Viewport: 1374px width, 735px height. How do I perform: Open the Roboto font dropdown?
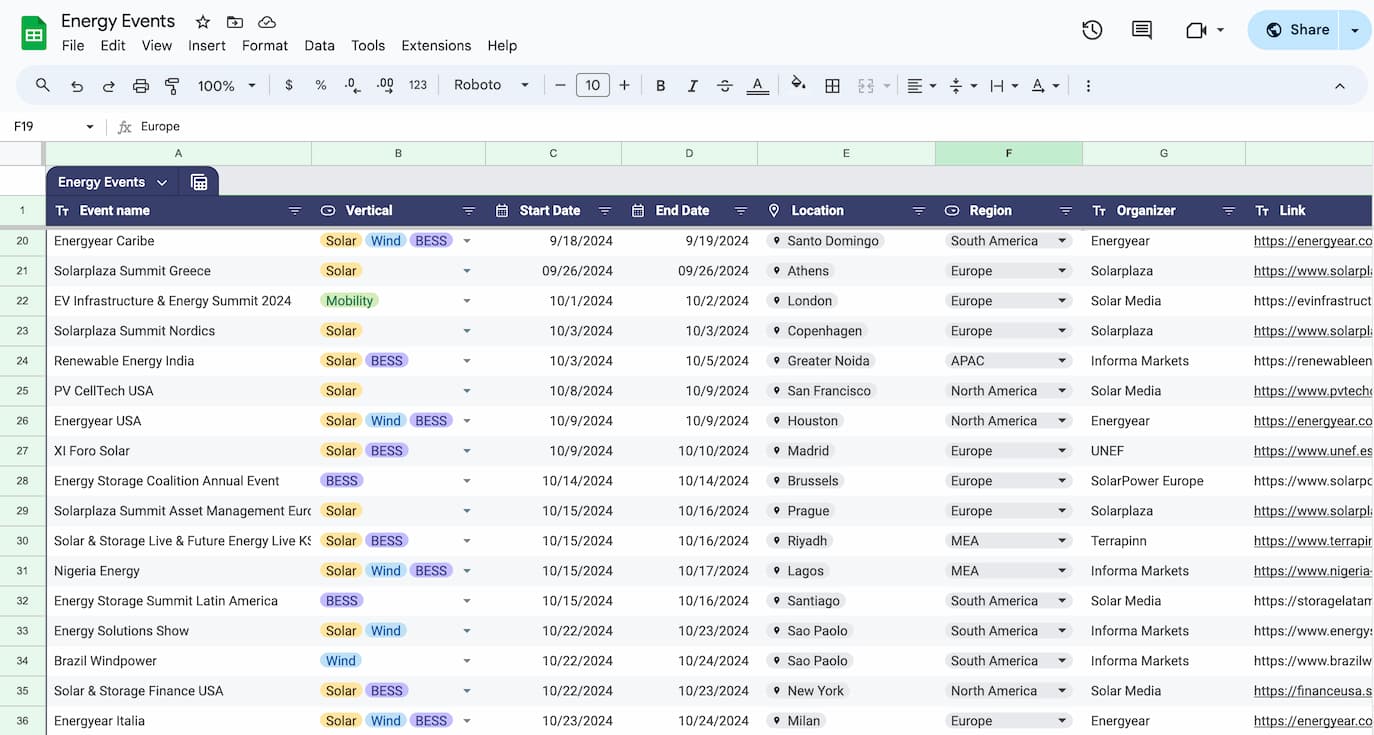(491, 85)
